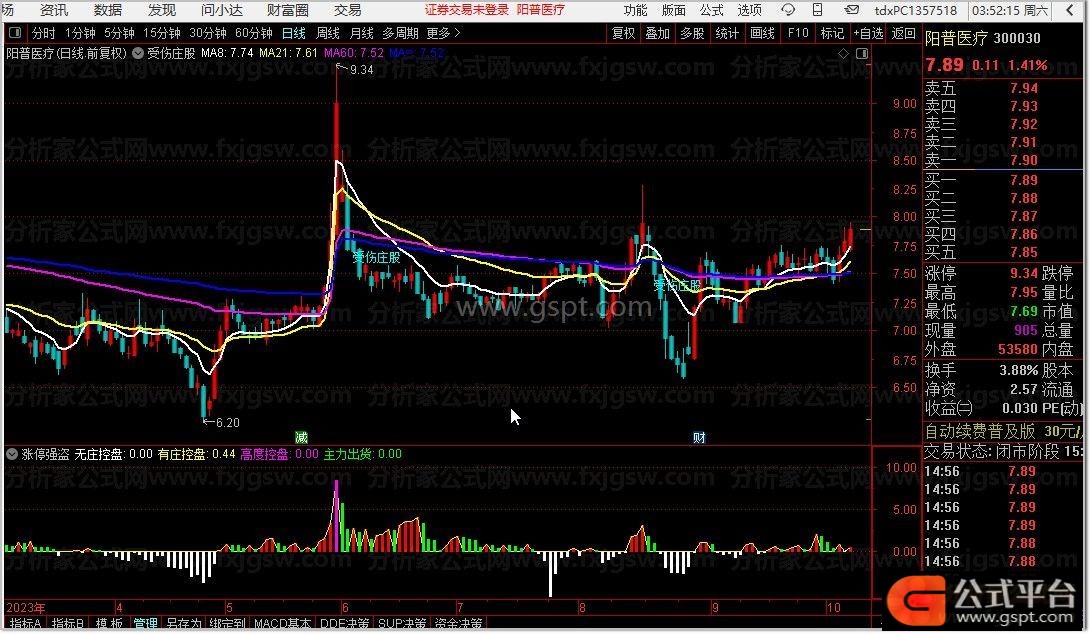
Task: Click the diamond icon above the price axis
Action: 844,53
